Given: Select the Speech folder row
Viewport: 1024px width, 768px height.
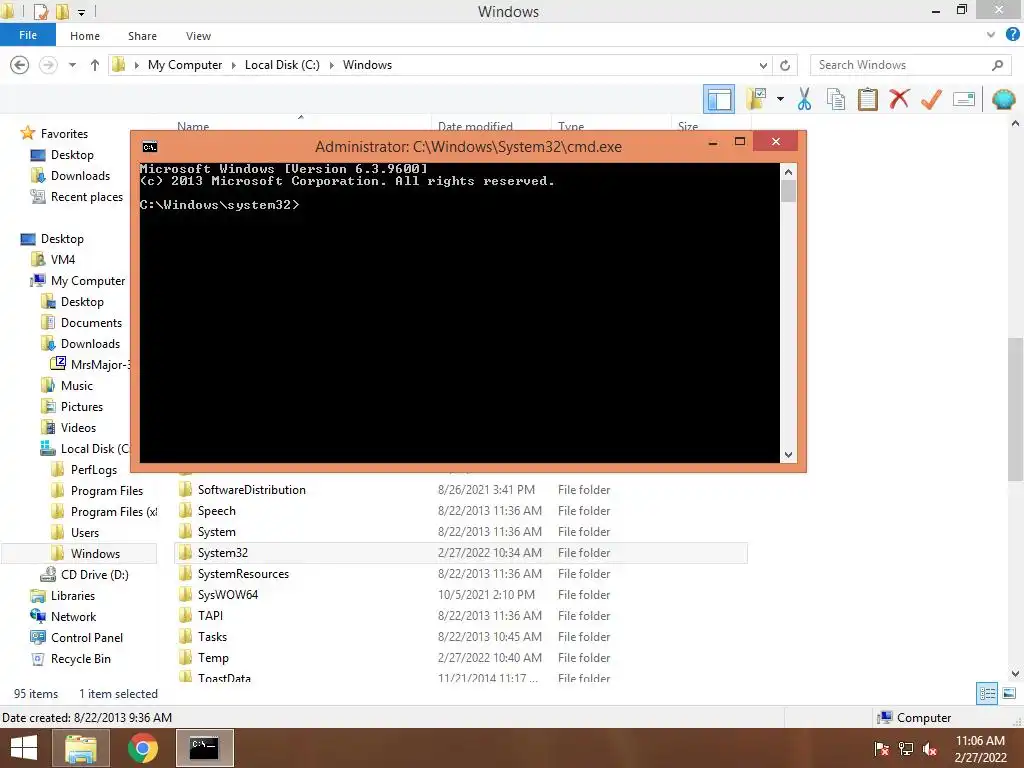Looking at the screenshot, I should coord(461,511).
